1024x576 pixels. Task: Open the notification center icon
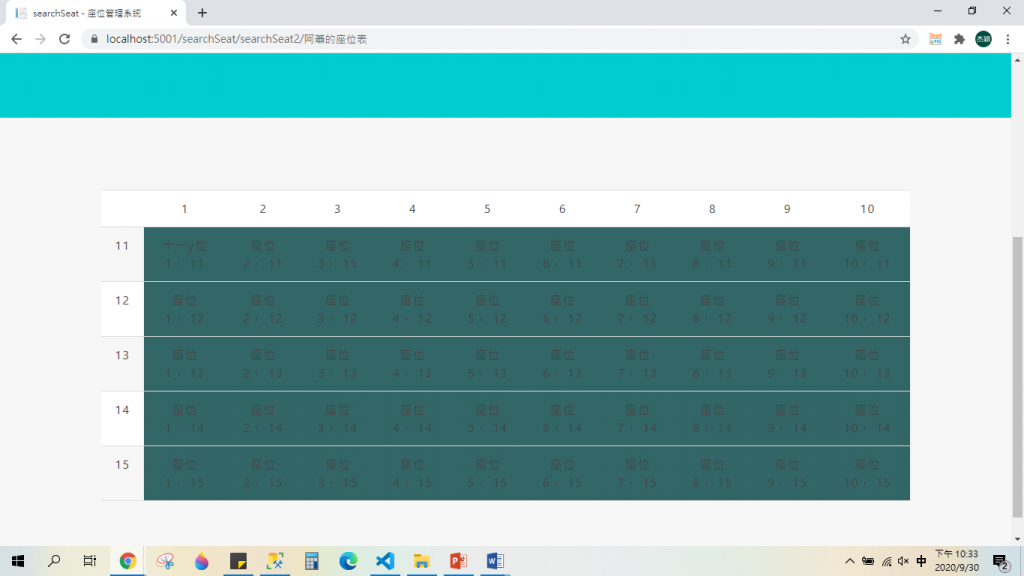[1000, 562]
